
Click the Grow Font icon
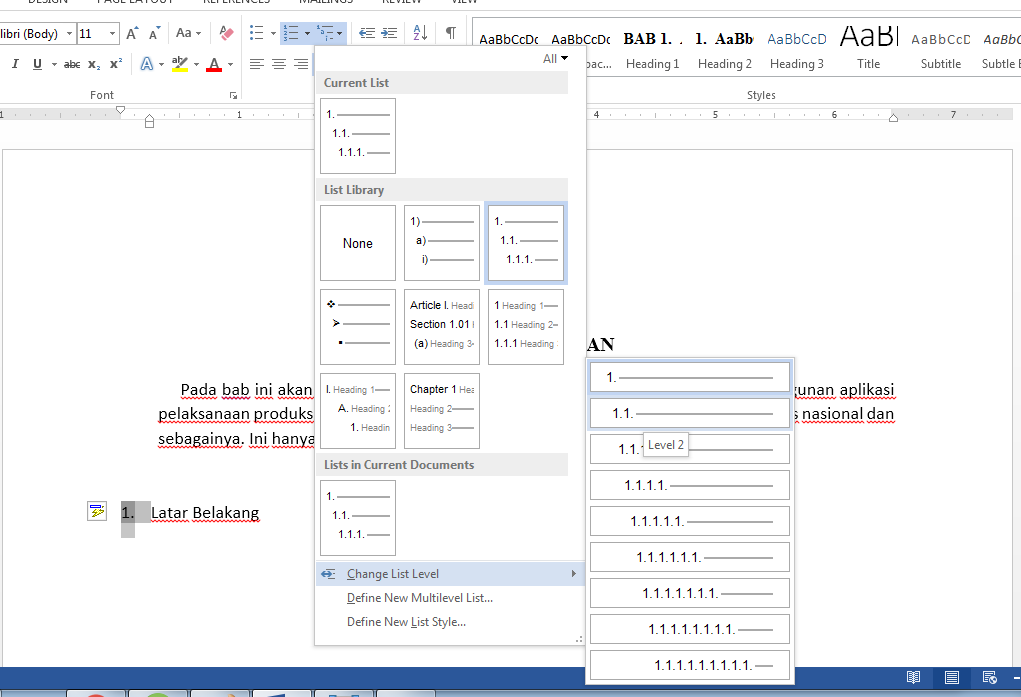pyautogui.click(x=131, y=32)
